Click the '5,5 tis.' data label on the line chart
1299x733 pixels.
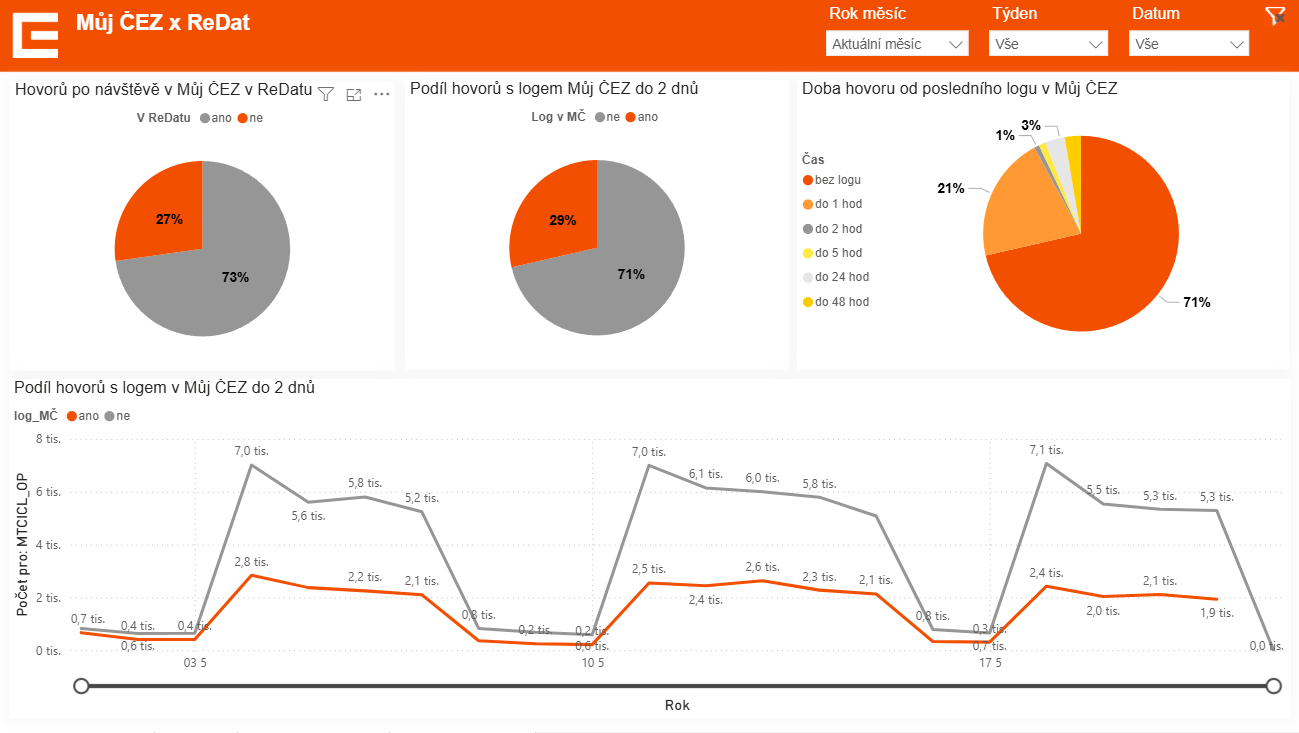(x=1104, y=490)
